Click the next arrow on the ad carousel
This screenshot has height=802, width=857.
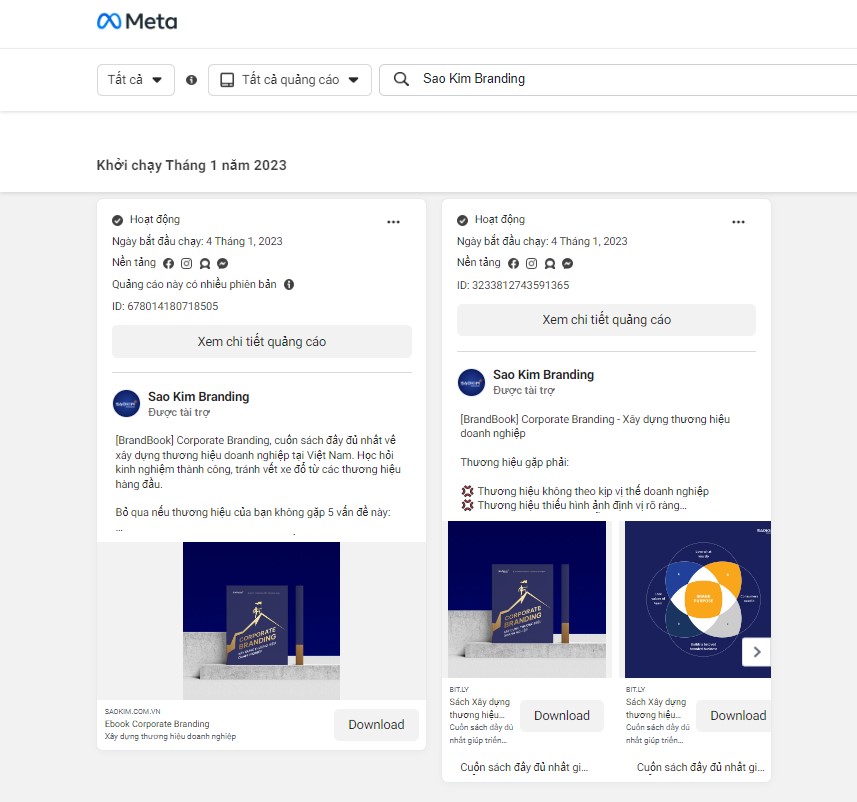pos(757,651)
